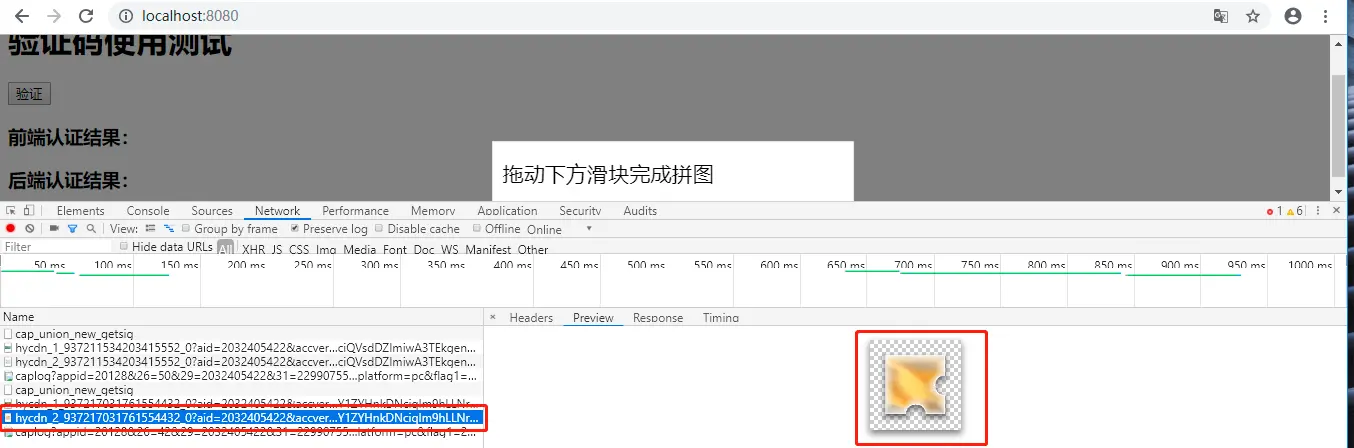Tick the Offline checkbox

click(477, 229)
